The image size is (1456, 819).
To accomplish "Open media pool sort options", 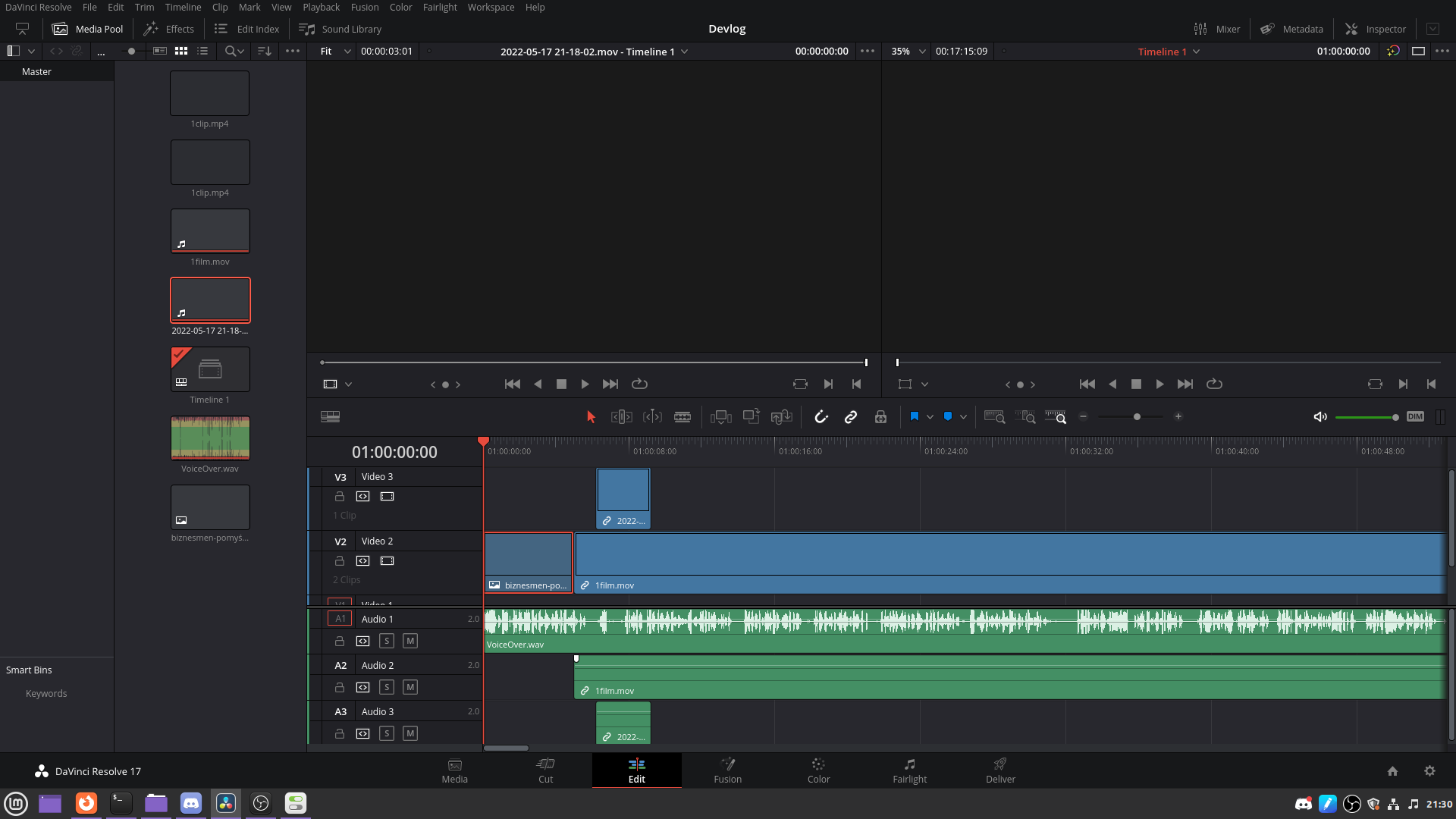I will point(265,51).
